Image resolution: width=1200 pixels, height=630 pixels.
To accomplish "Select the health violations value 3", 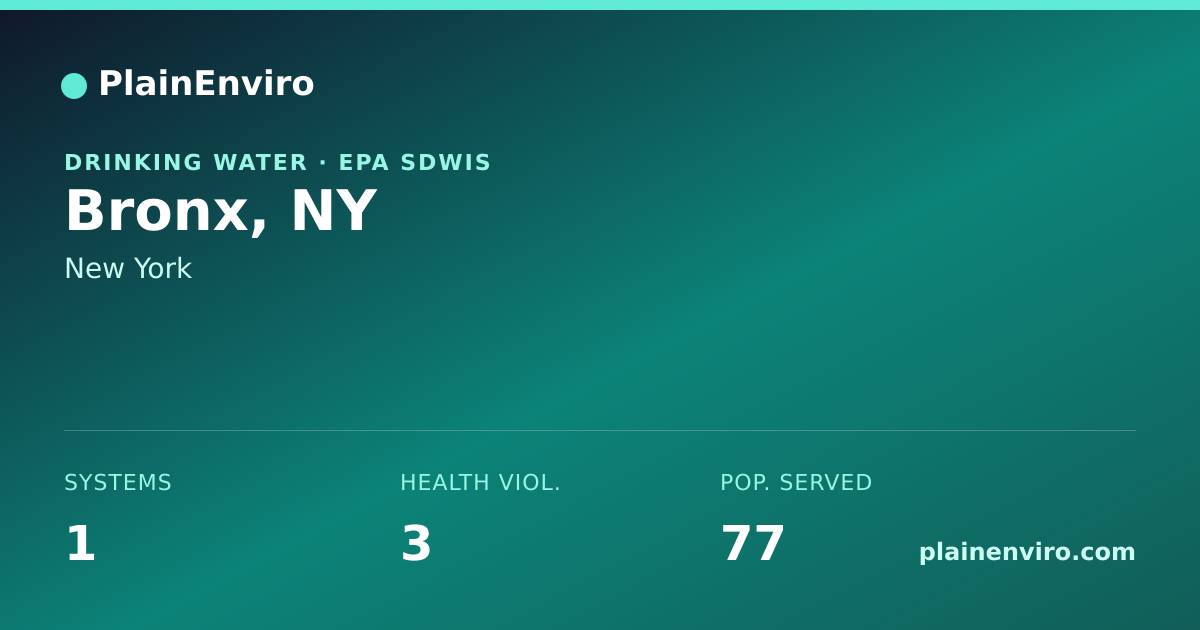I will point(416,544).
